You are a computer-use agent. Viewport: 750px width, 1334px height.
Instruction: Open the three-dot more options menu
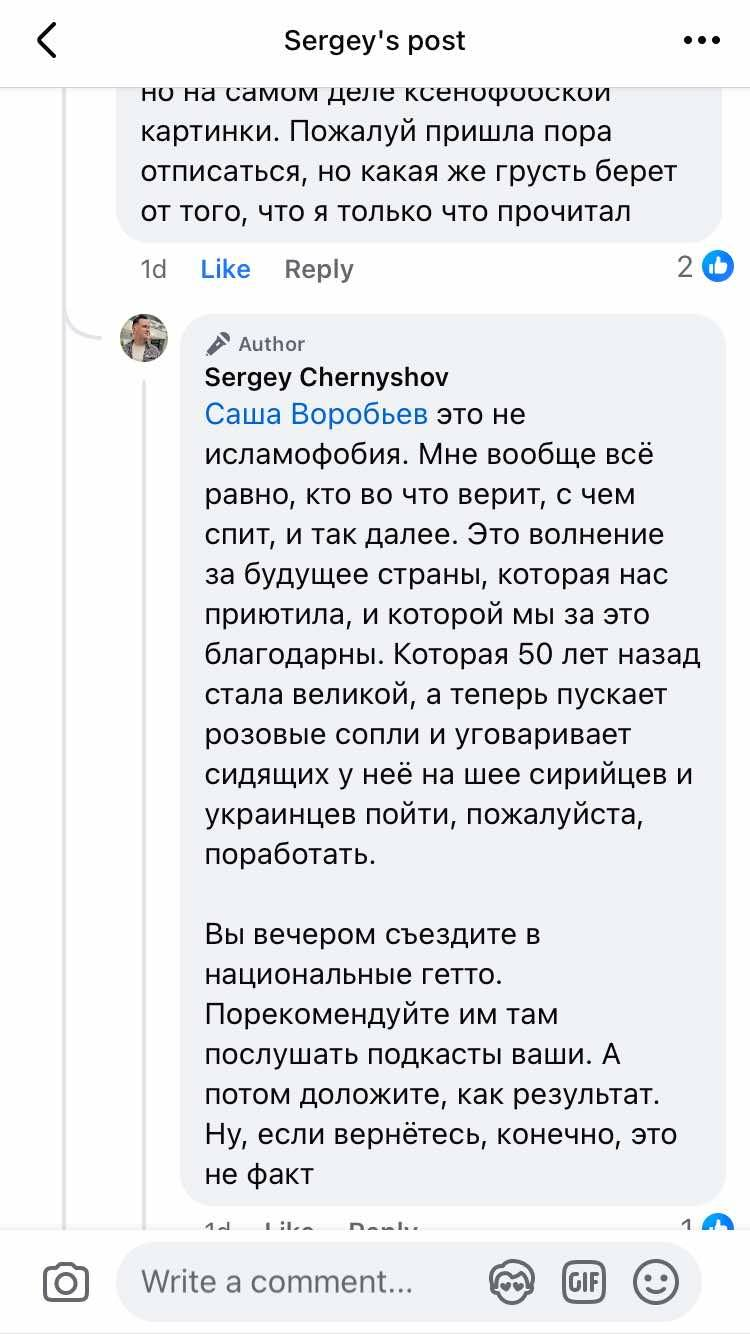click(701, 41)
